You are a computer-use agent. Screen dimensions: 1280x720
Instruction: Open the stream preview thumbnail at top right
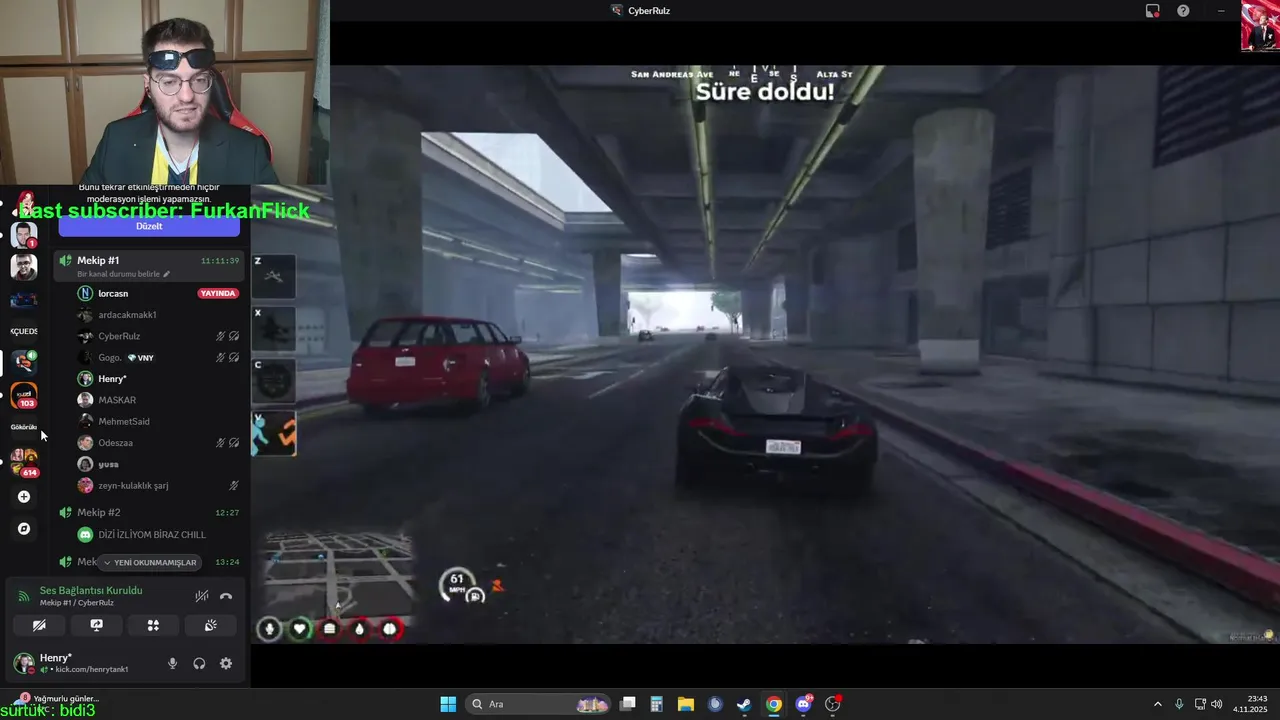pyautogui.click(x=1260, y=26)
